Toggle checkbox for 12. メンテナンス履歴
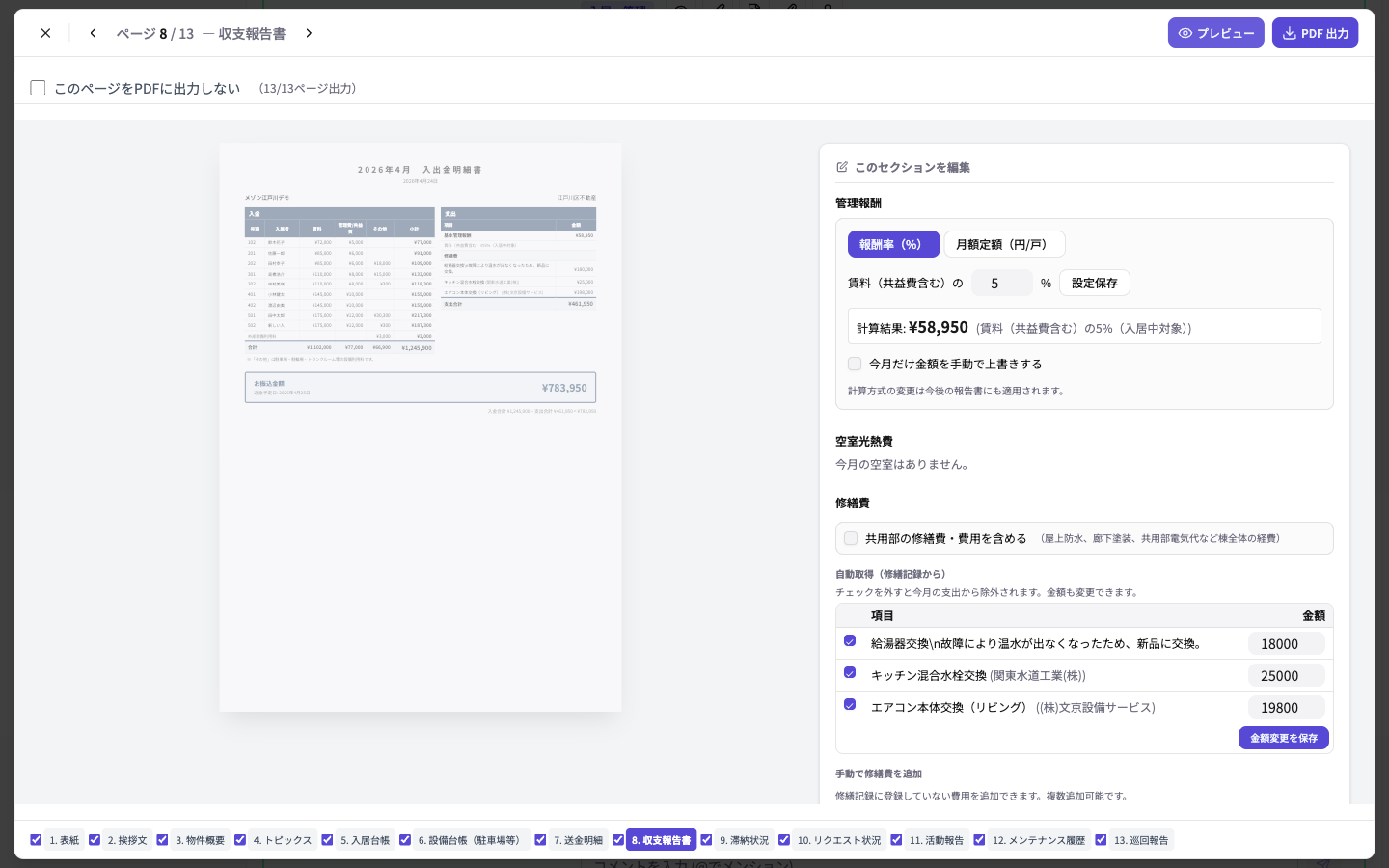The image size is (1389, 868). tap(979, 840)
